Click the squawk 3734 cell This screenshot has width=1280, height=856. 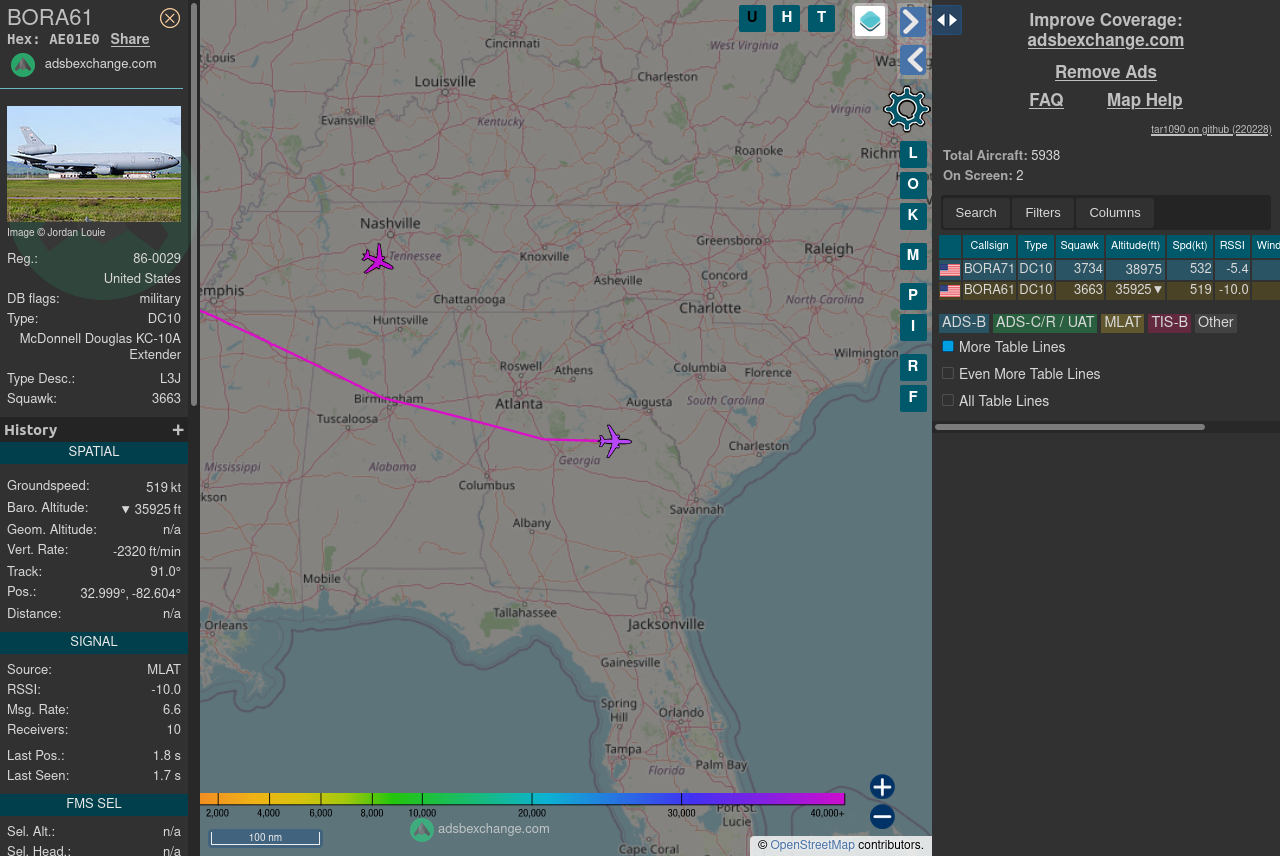click(x=1081, y=269)
